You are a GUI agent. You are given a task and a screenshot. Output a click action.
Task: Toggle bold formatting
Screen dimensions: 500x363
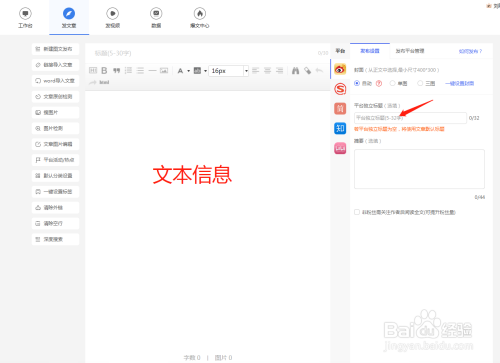pos(104,70)
